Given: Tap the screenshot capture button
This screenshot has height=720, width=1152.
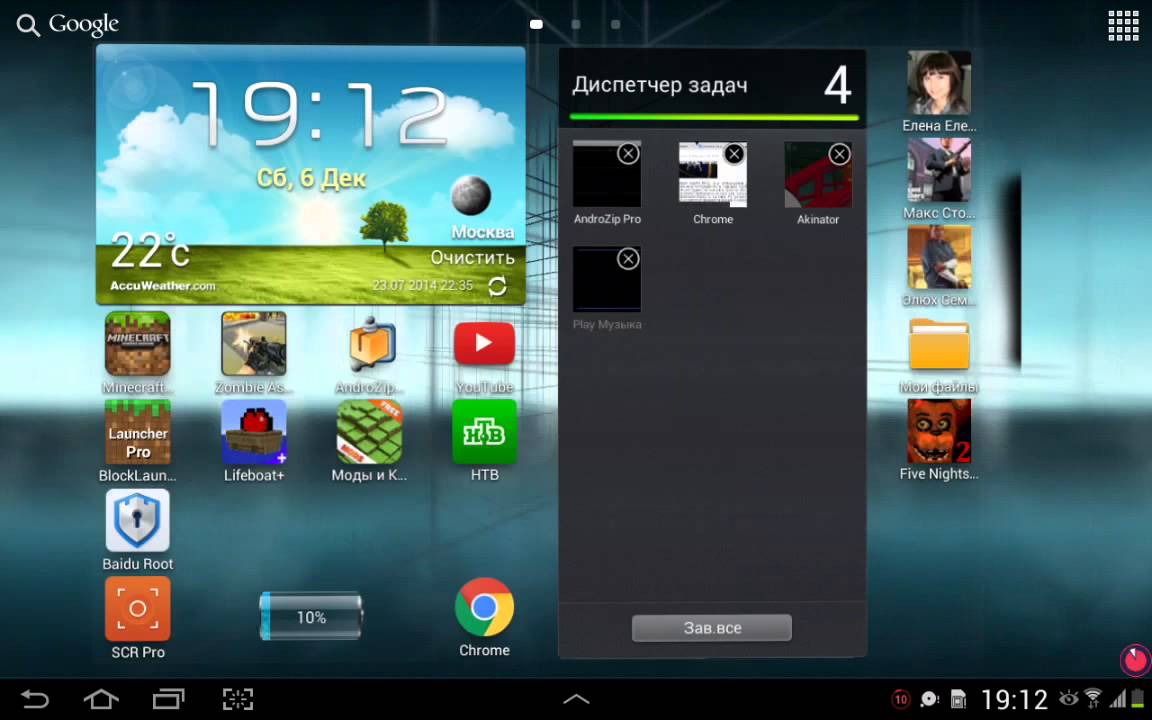Looking at the screenshot, I should click(238, 699).
